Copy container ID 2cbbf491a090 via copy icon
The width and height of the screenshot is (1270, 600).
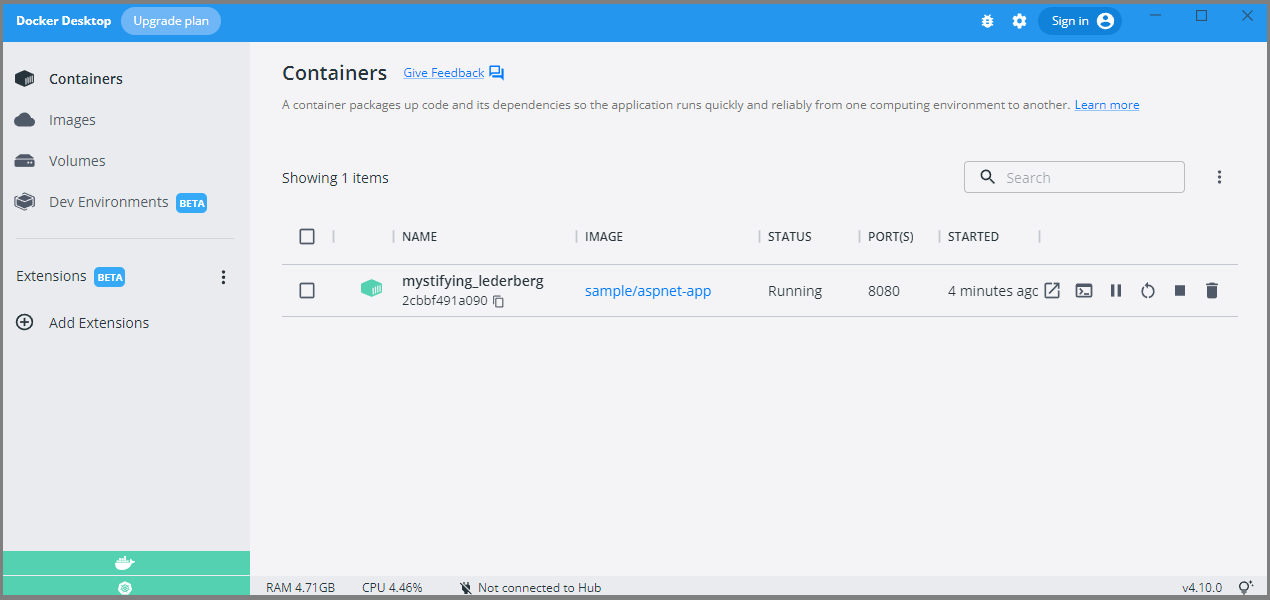(x=499, y=301)
